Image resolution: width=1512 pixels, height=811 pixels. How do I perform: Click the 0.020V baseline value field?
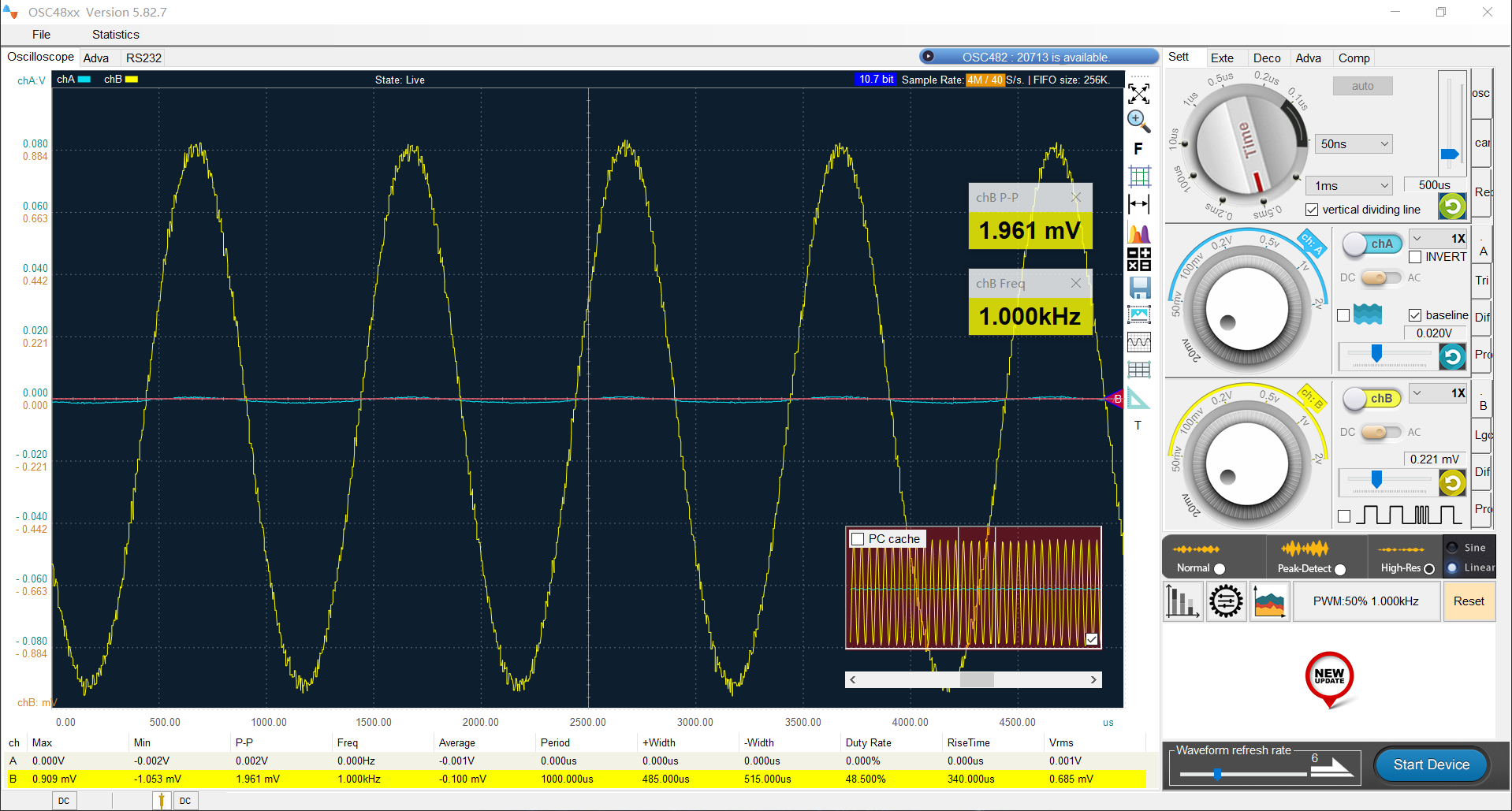point(1436,333)
